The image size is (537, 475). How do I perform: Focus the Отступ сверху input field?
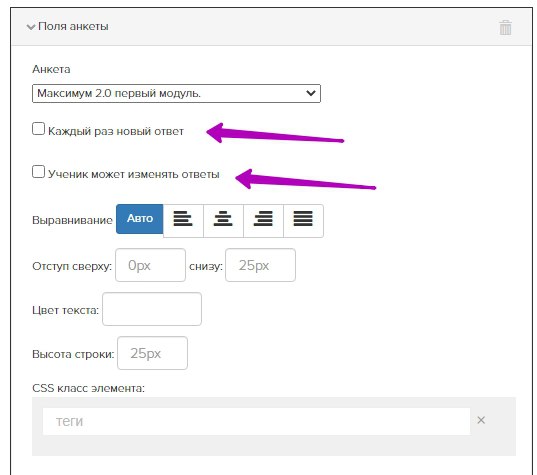[150, 265]
